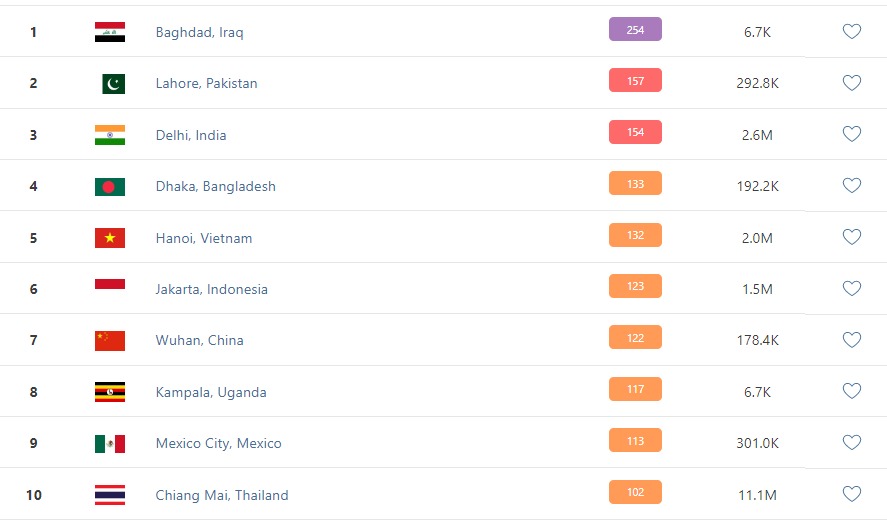Click the heart icon in Wuhan row

coord(851,340)
